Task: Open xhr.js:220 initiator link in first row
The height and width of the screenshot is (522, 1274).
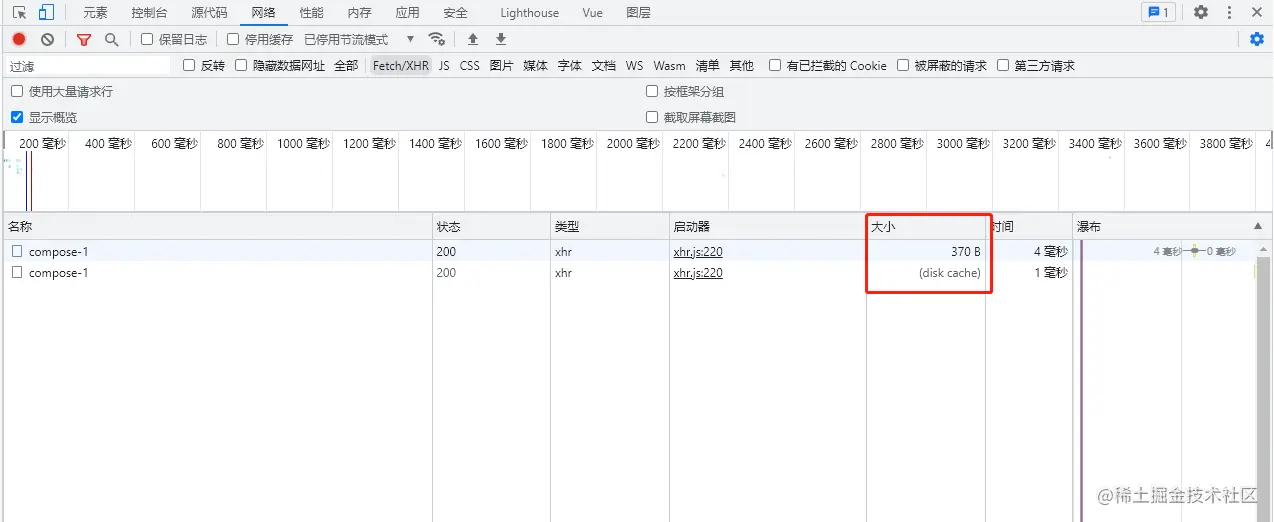Action: click(698, 252)
